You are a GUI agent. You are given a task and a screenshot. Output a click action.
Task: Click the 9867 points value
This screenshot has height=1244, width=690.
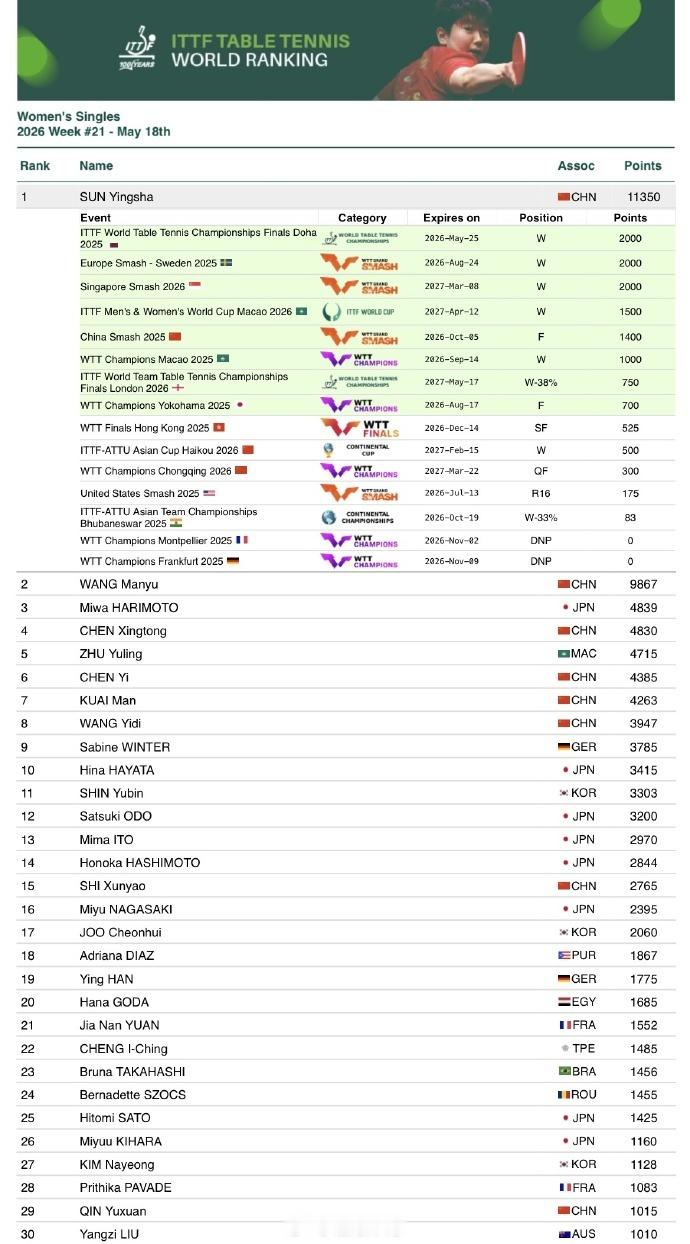tap(643, 584)
